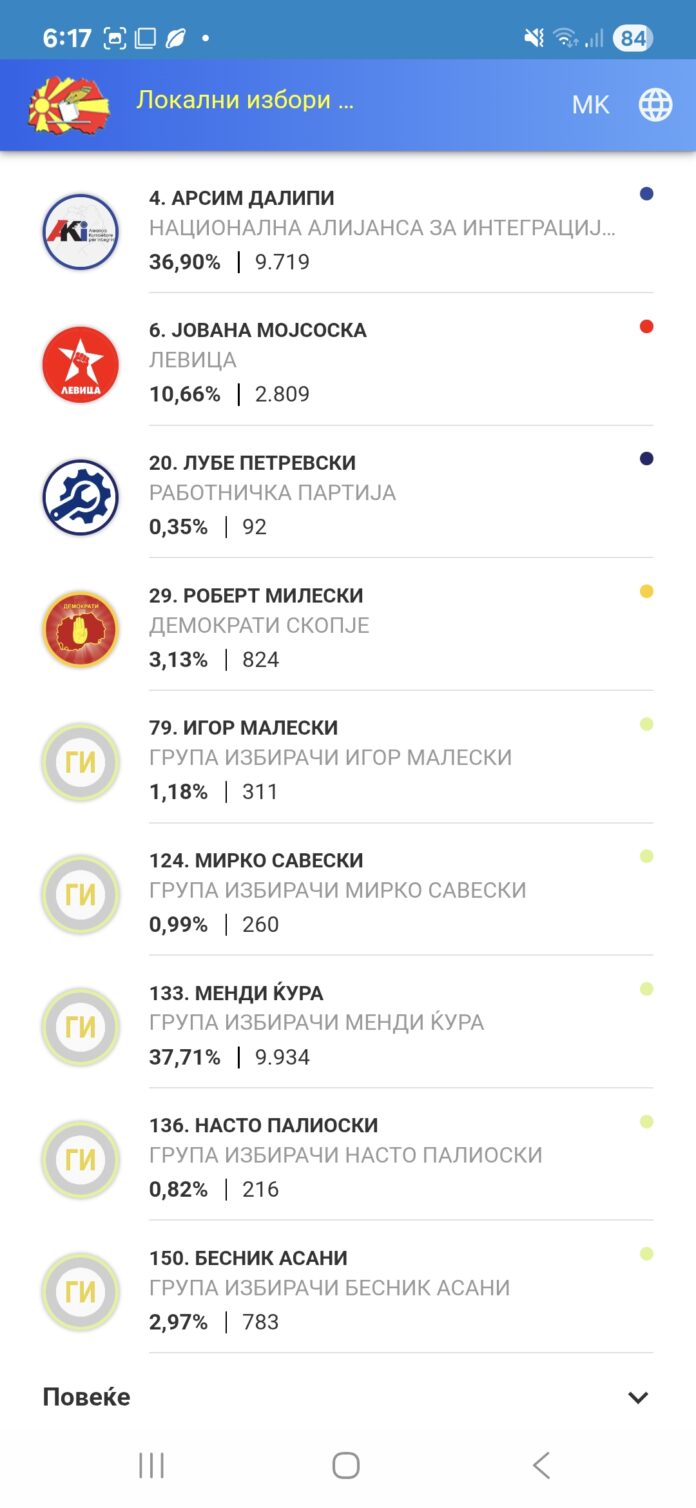Select the ГИ badge for Менди Ќура

(81, 1027)
